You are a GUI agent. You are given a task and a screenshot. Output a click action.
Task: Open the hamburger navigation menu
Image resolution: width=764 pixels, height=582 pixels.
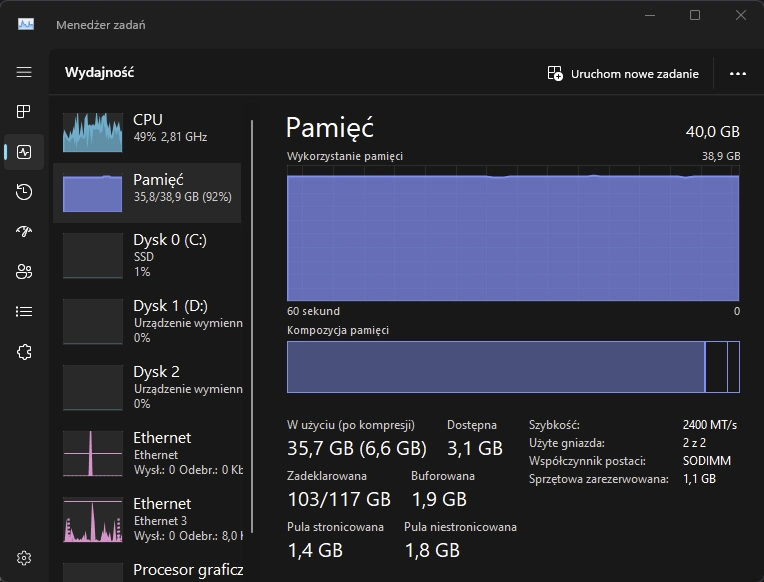point(24,72)
